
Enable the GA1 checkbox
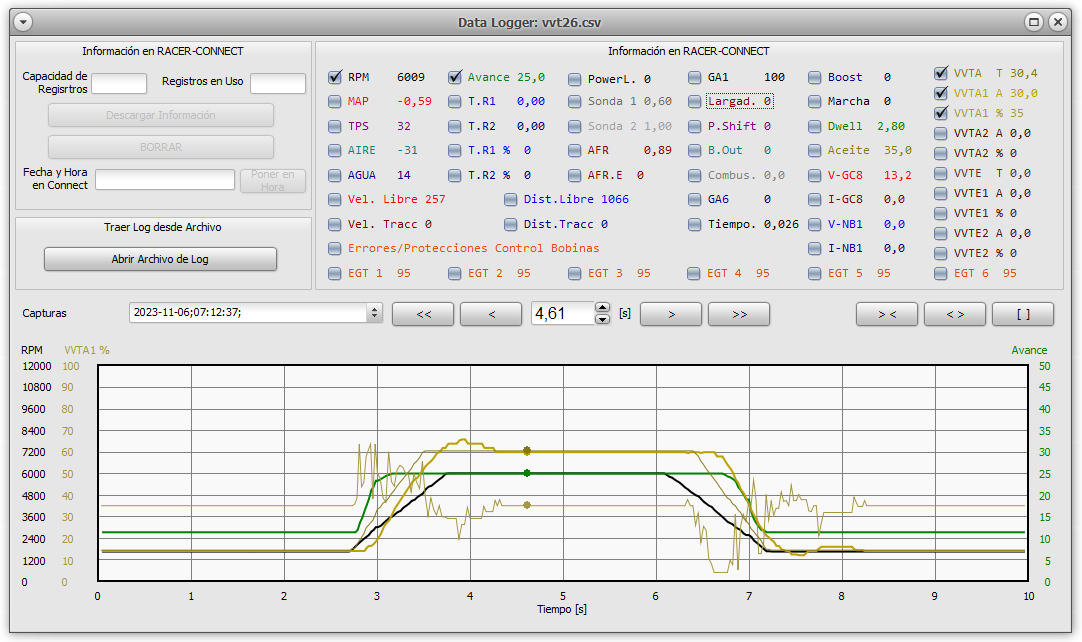pos(695,77)
